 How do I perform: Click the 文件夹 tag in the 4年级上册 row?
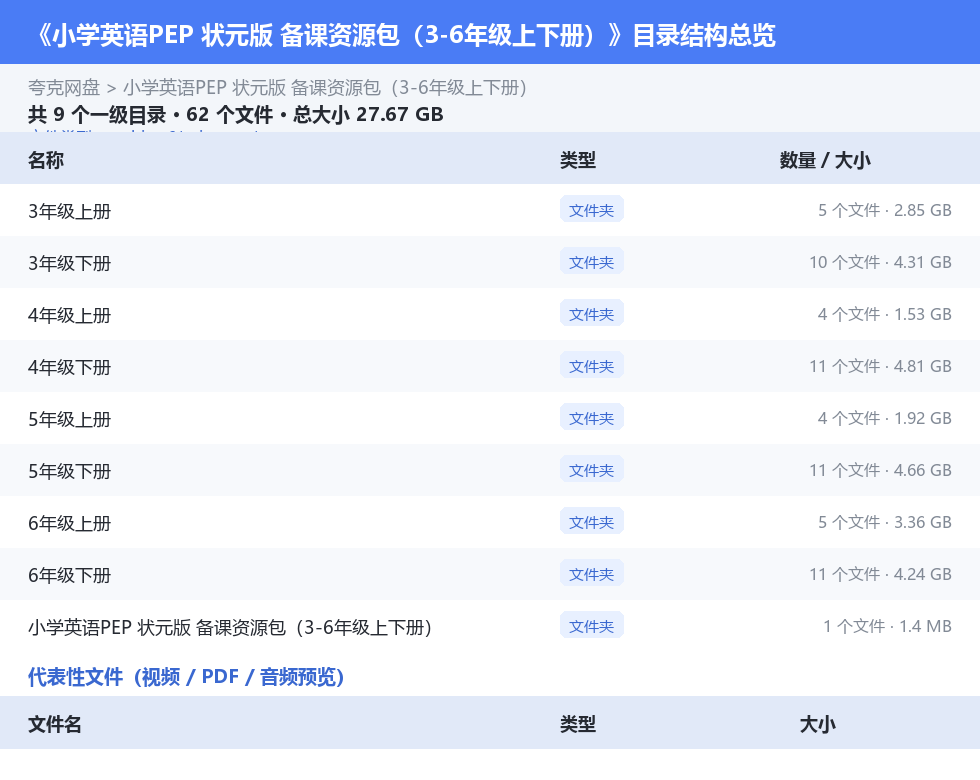pyautogui.click(x=591, y=314)
